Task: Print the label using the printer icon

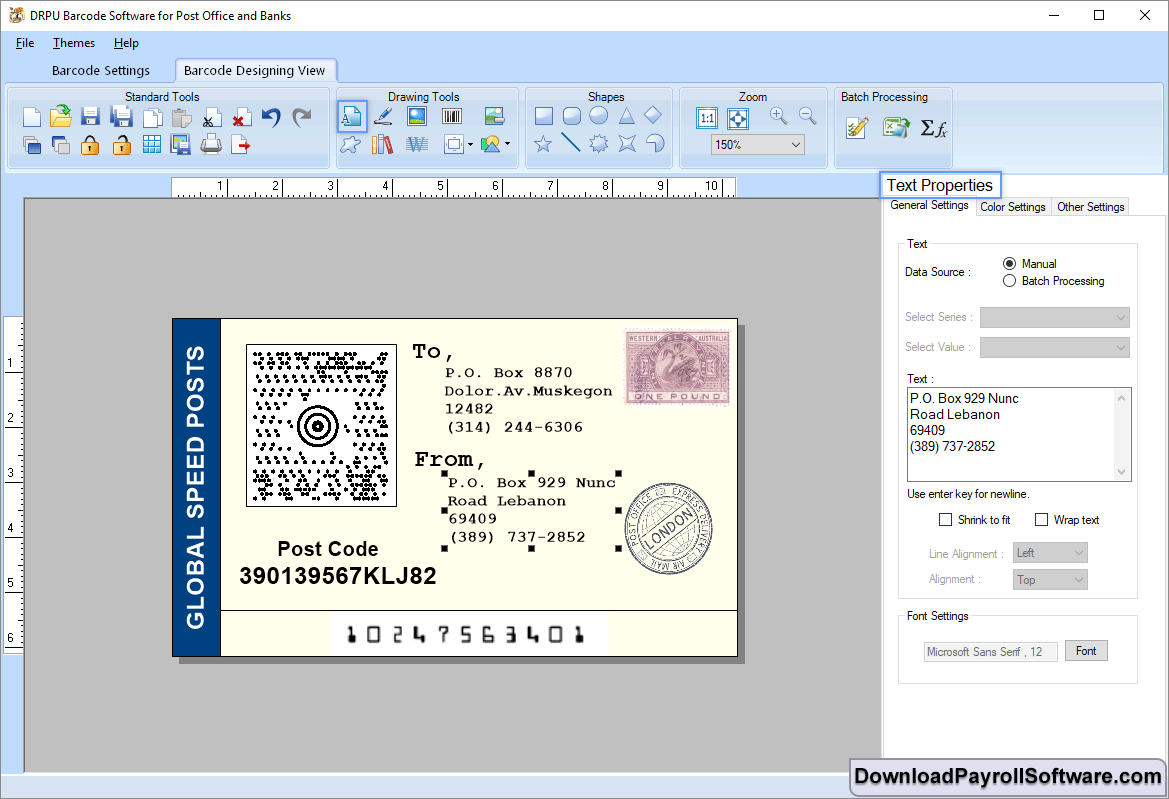Action: (211, 144)
